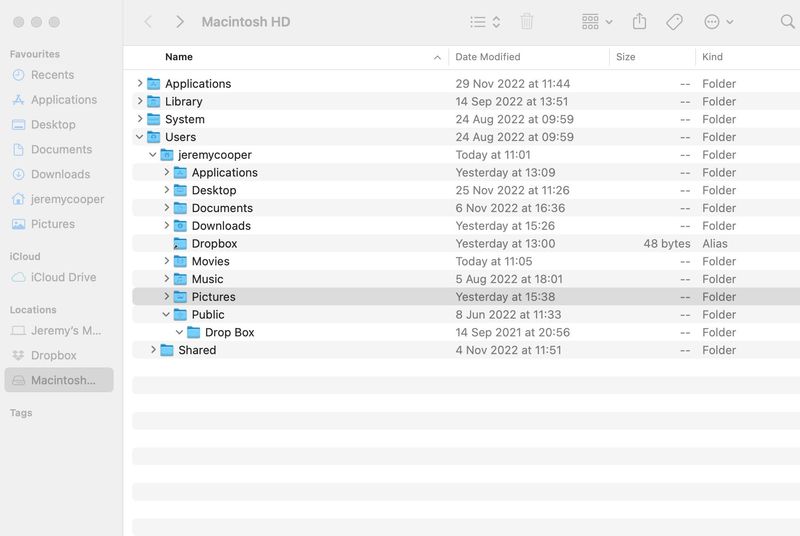Click the Macintosh HD window title
The image size is (800, 536).
pos(246,22)
